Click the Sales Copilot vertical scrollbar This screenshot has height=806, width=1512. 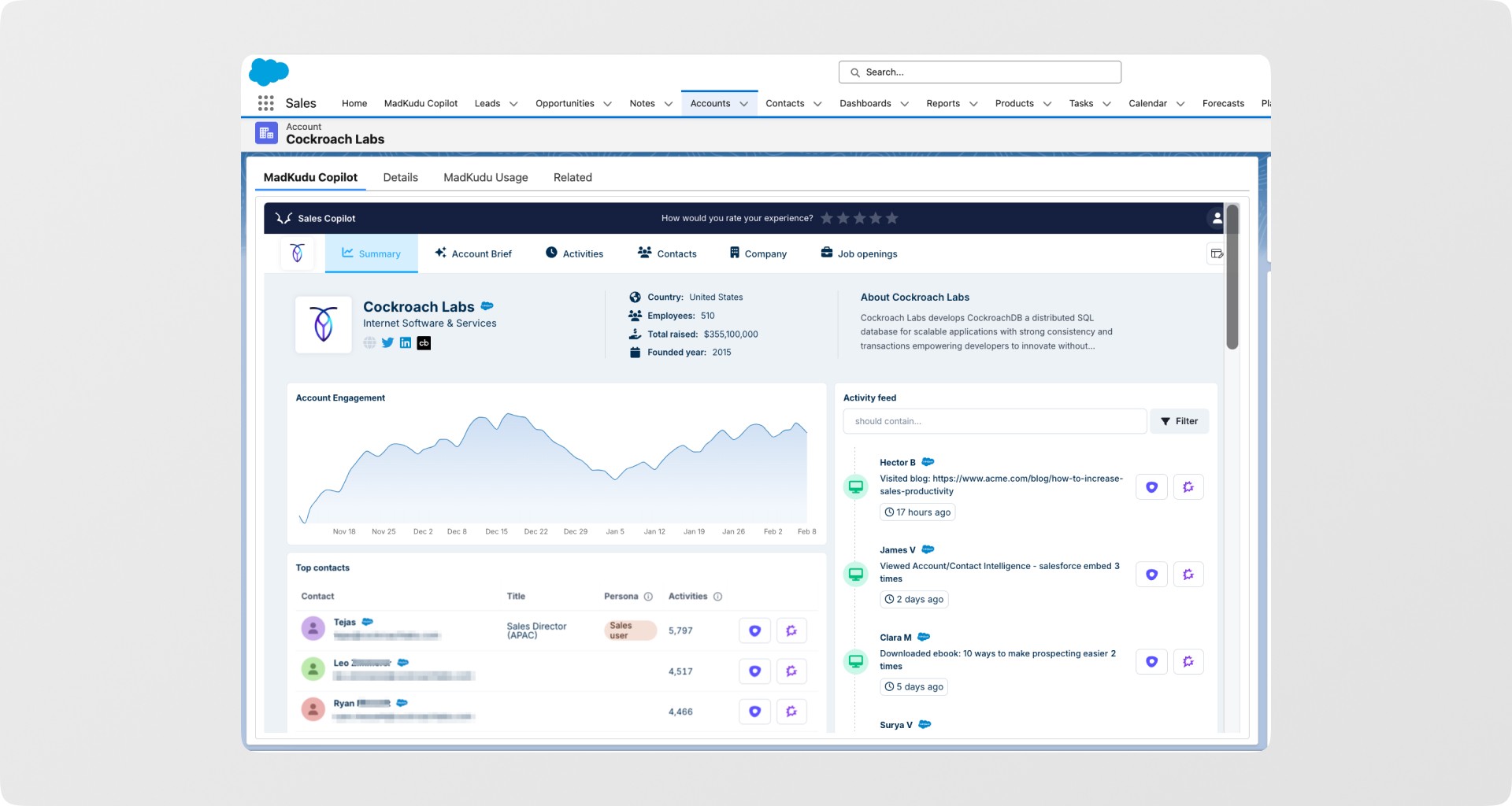click(1232, 277)
